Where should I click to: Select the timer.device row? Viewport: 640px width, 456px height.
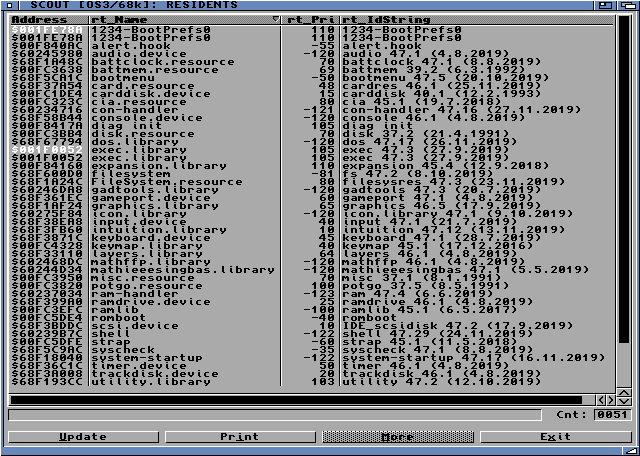[311, 366]
